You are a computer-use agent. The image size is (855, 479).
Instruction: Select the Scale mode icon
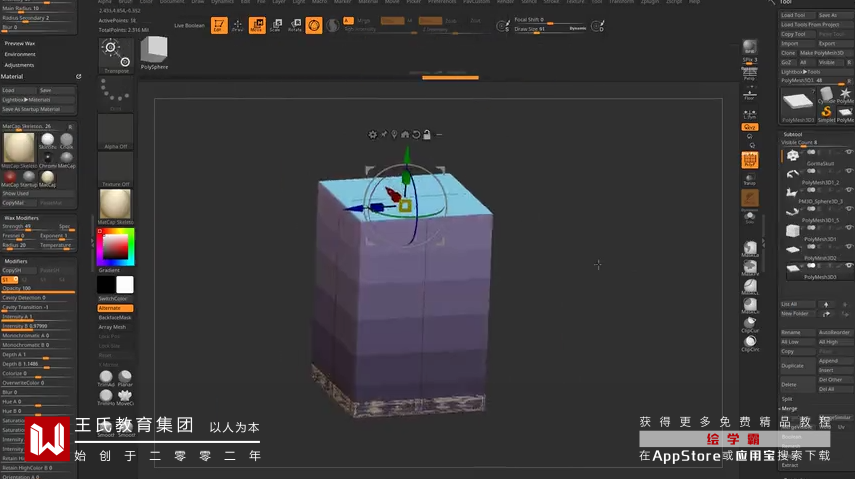(276, 25)
